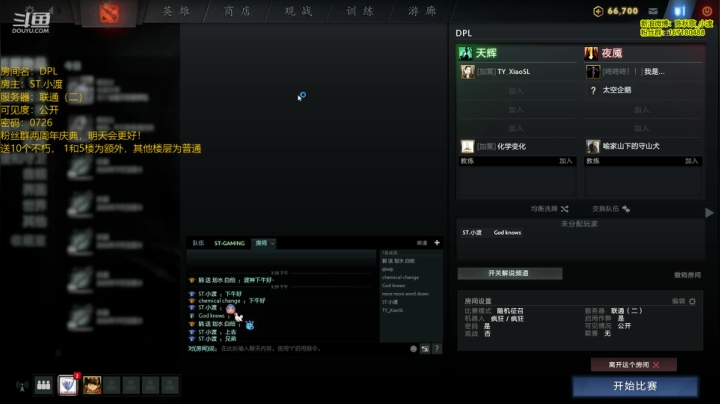Click the 夜魇 Dire team emblem
This screenshot has height=404, width=720.
(591, 53)
